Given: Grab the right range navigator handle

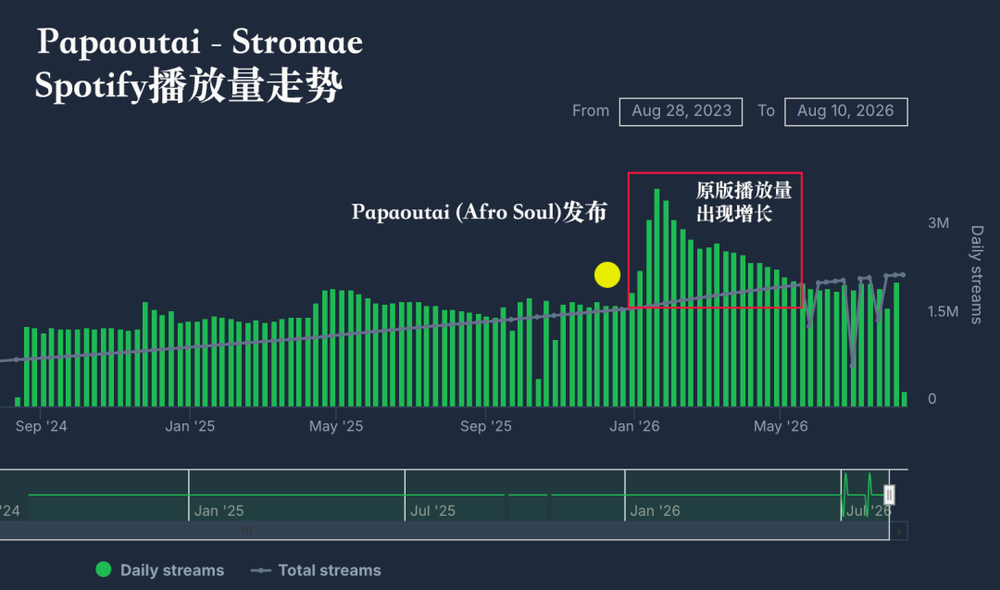Looking at the screenshot, I should pyautogui.click(x=889, y=495).
